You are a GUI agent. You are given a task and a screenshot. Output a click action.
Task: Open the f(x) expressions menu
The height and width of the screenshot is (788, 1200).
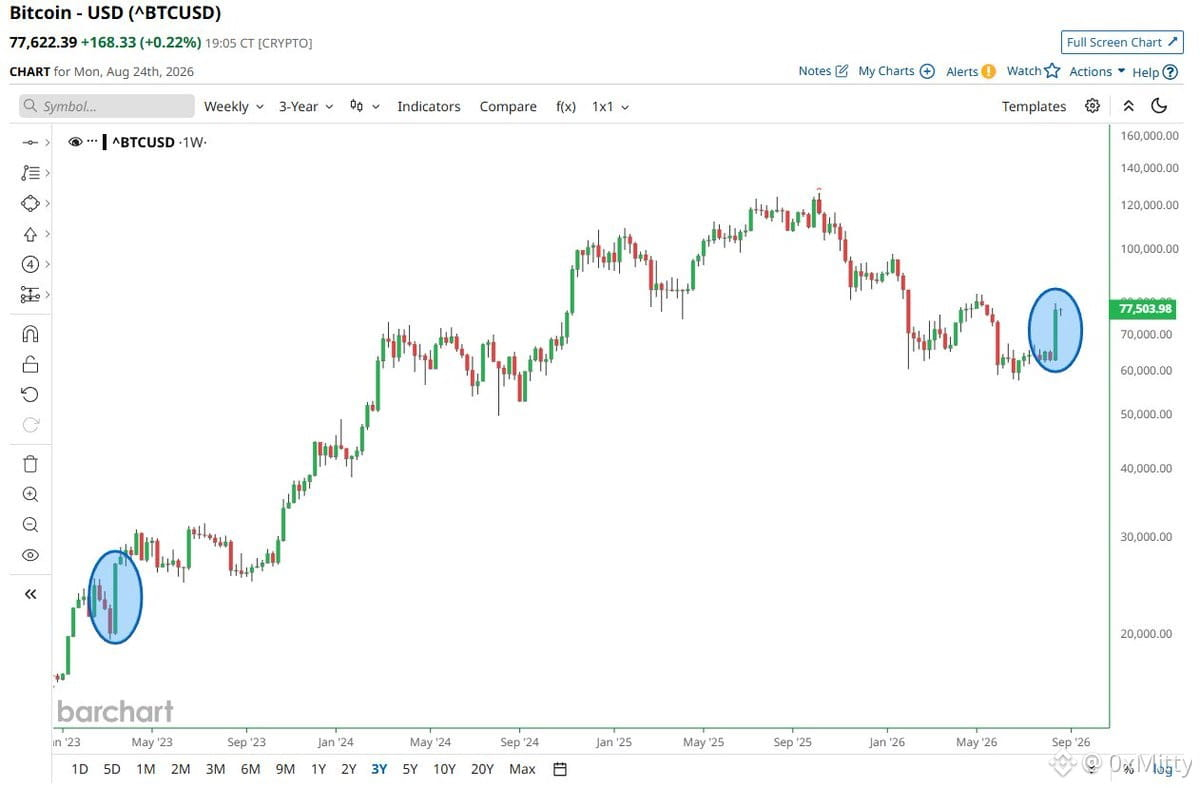pyautogui.click(x=566, y=106)
